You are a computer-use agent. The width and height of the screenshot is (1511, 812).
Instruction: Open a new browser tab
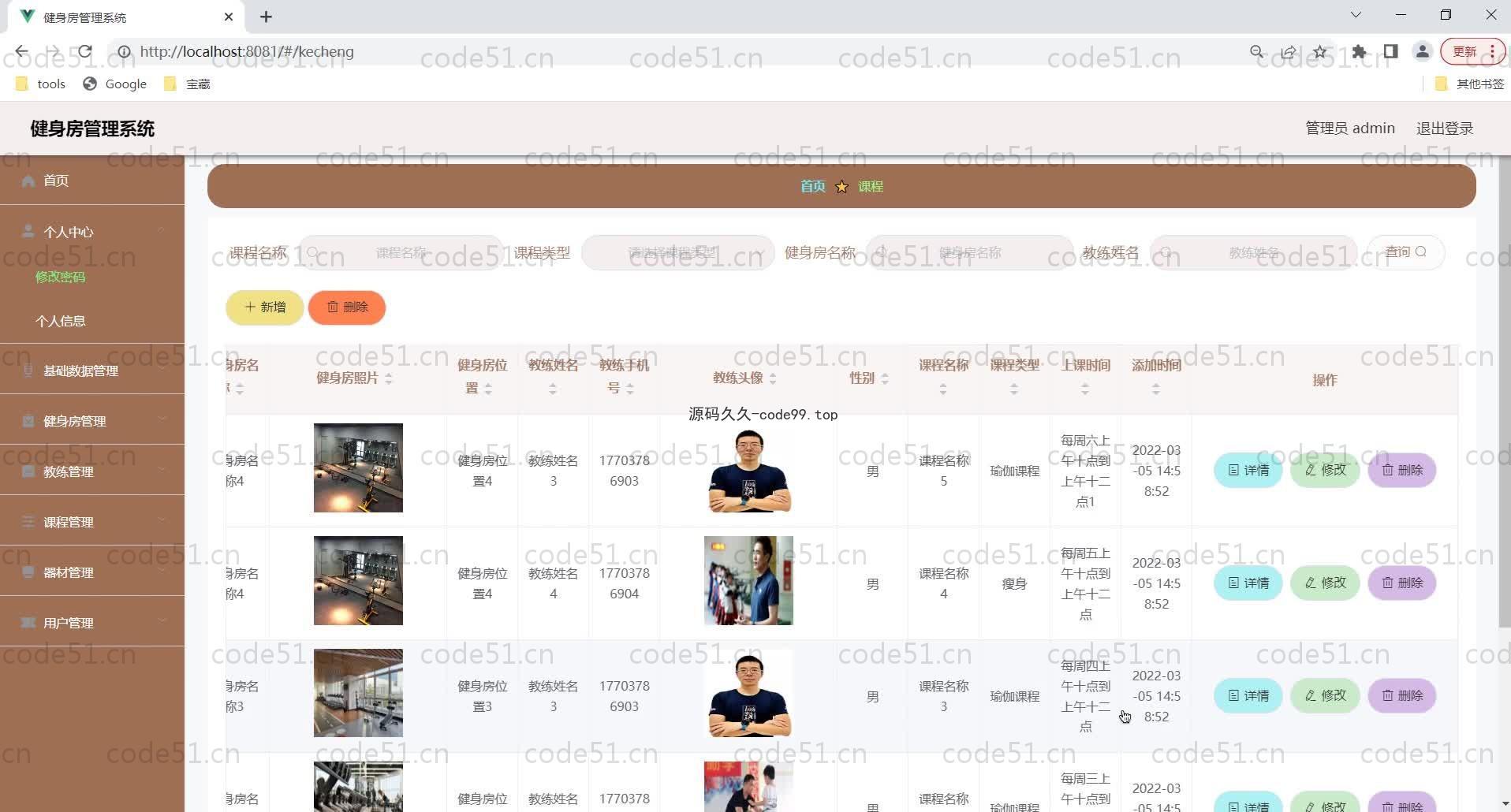pyautogui.click(x=266, y=17)
